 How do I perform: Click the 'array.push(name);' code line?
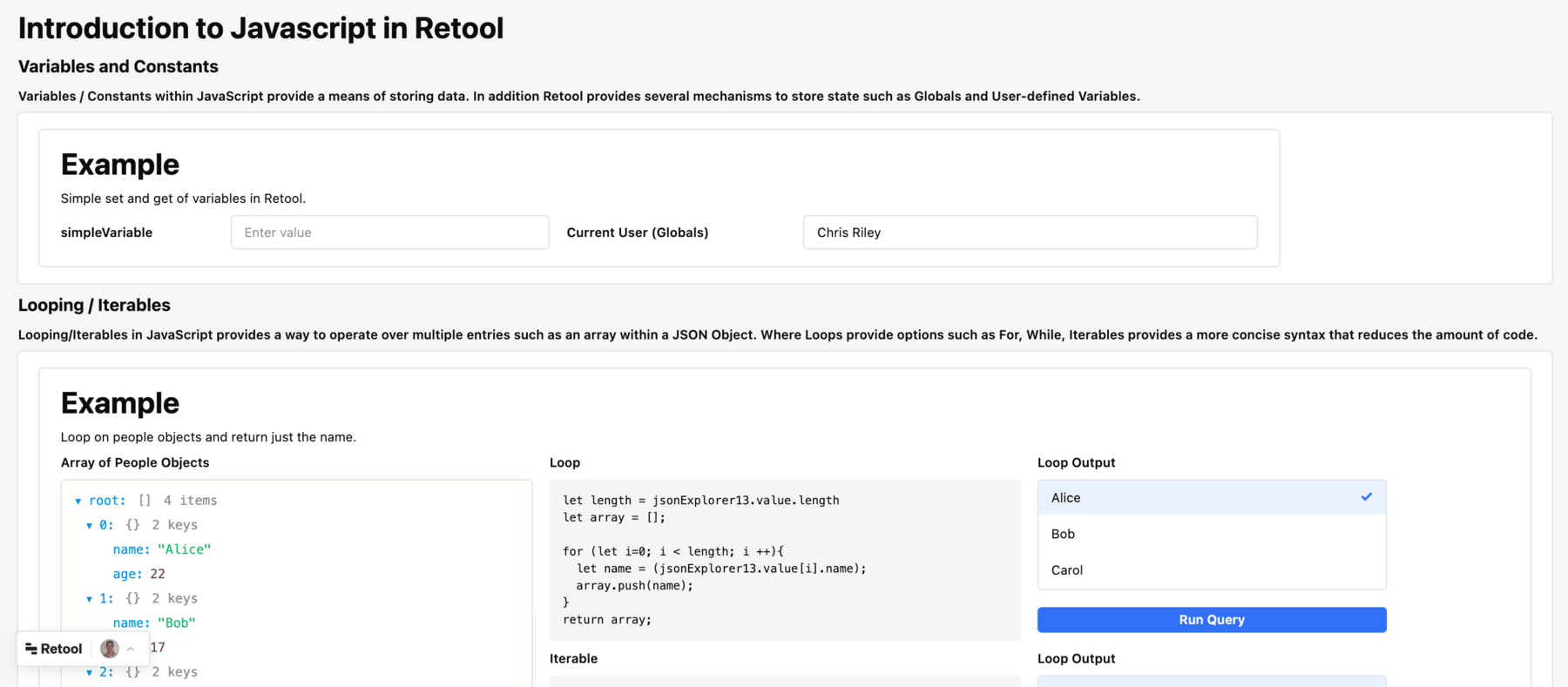634,585
